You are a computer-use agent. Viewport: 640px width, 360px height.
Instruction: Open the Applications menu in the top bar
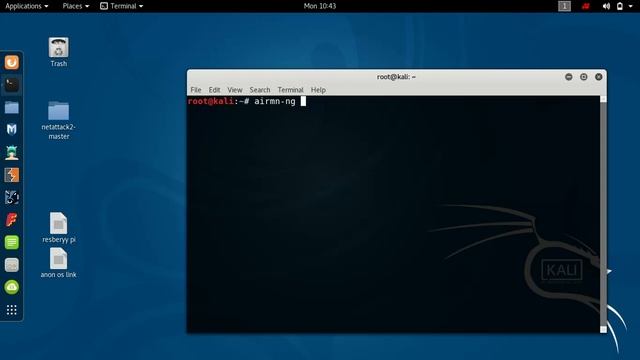pyautogui.click(x=27, y=6)
